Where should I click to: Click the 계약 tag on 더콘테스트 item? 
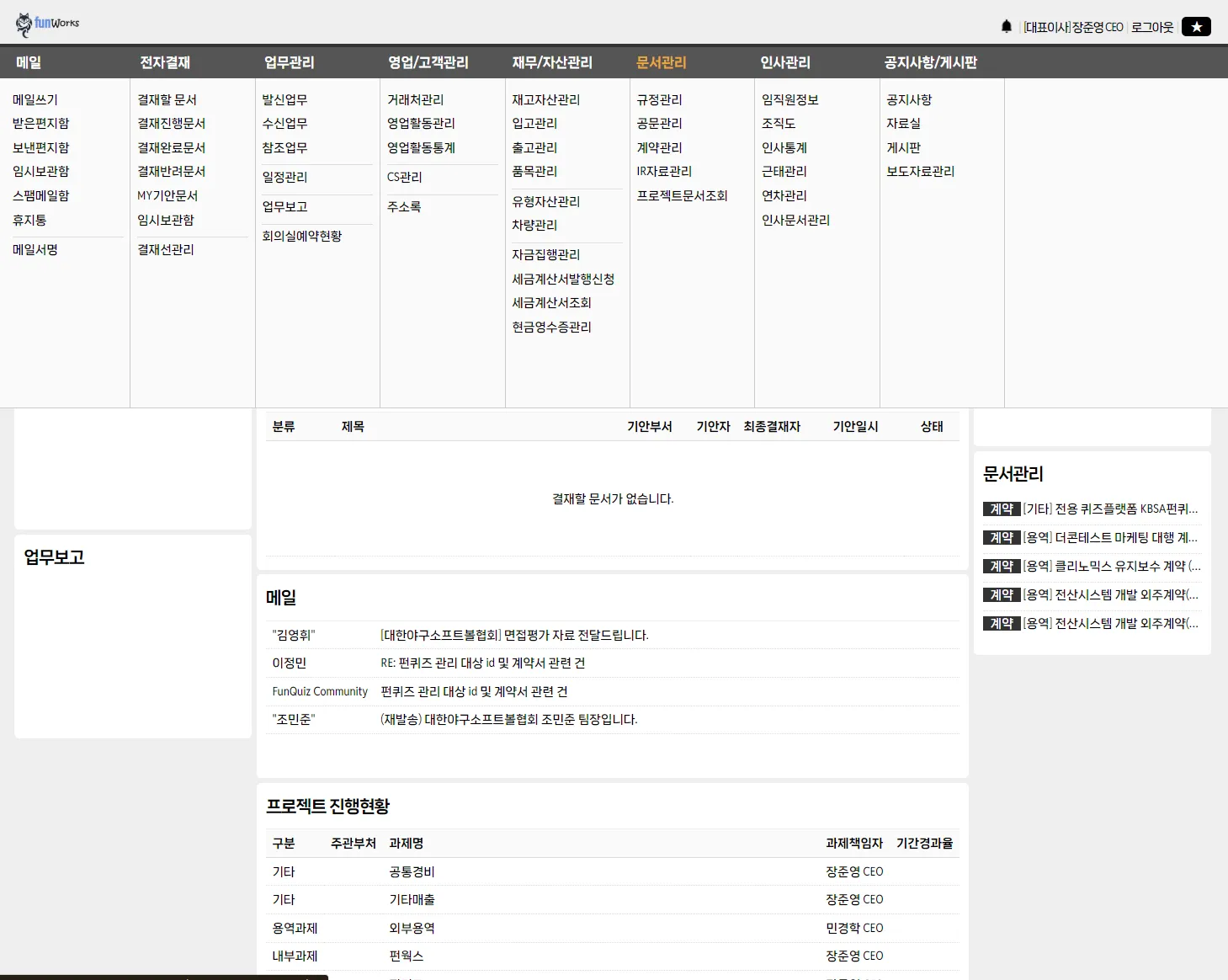click(x=1002, y=537)
